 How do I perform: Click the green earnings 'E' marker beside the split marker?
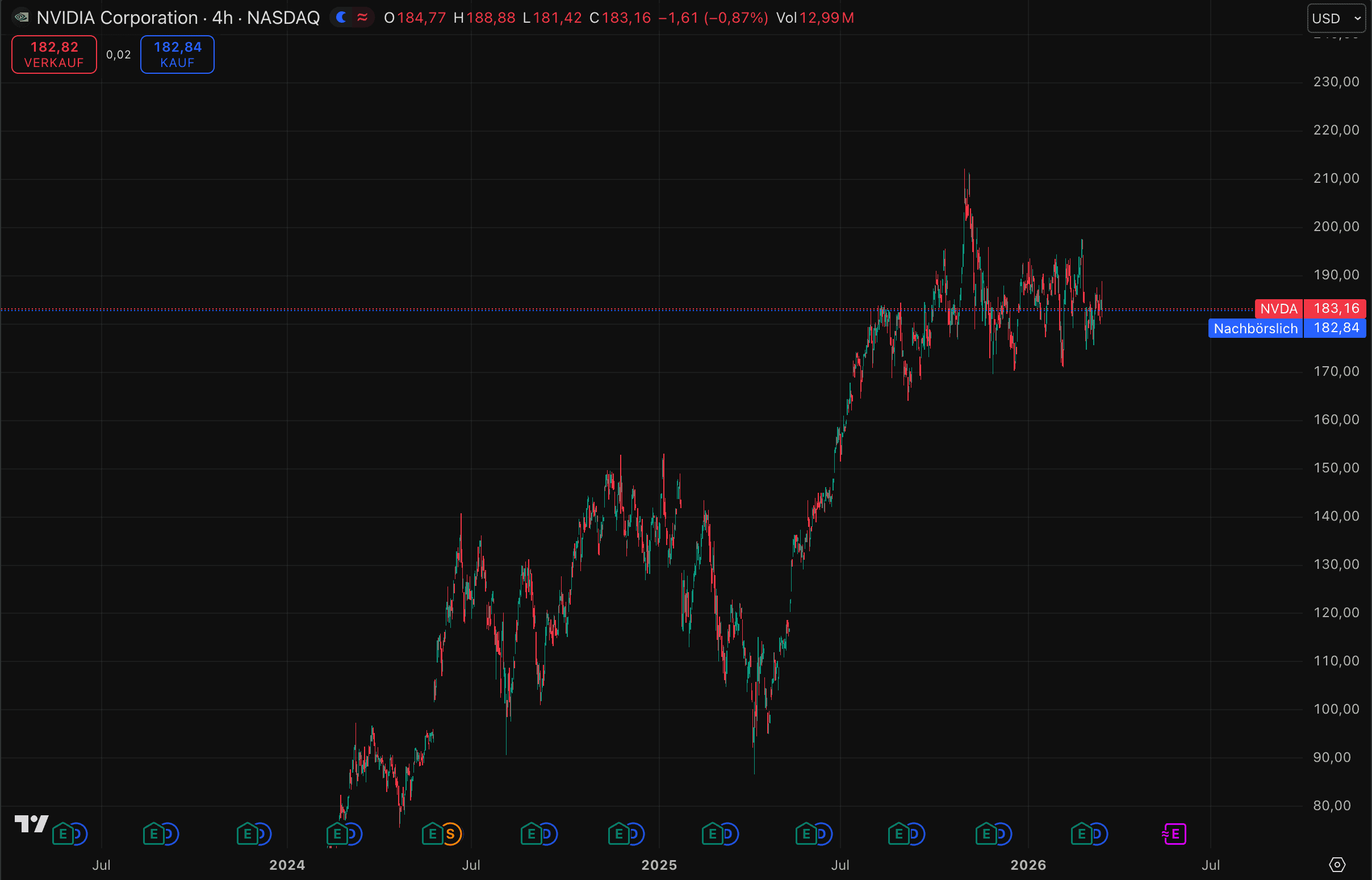coord(432,834)
